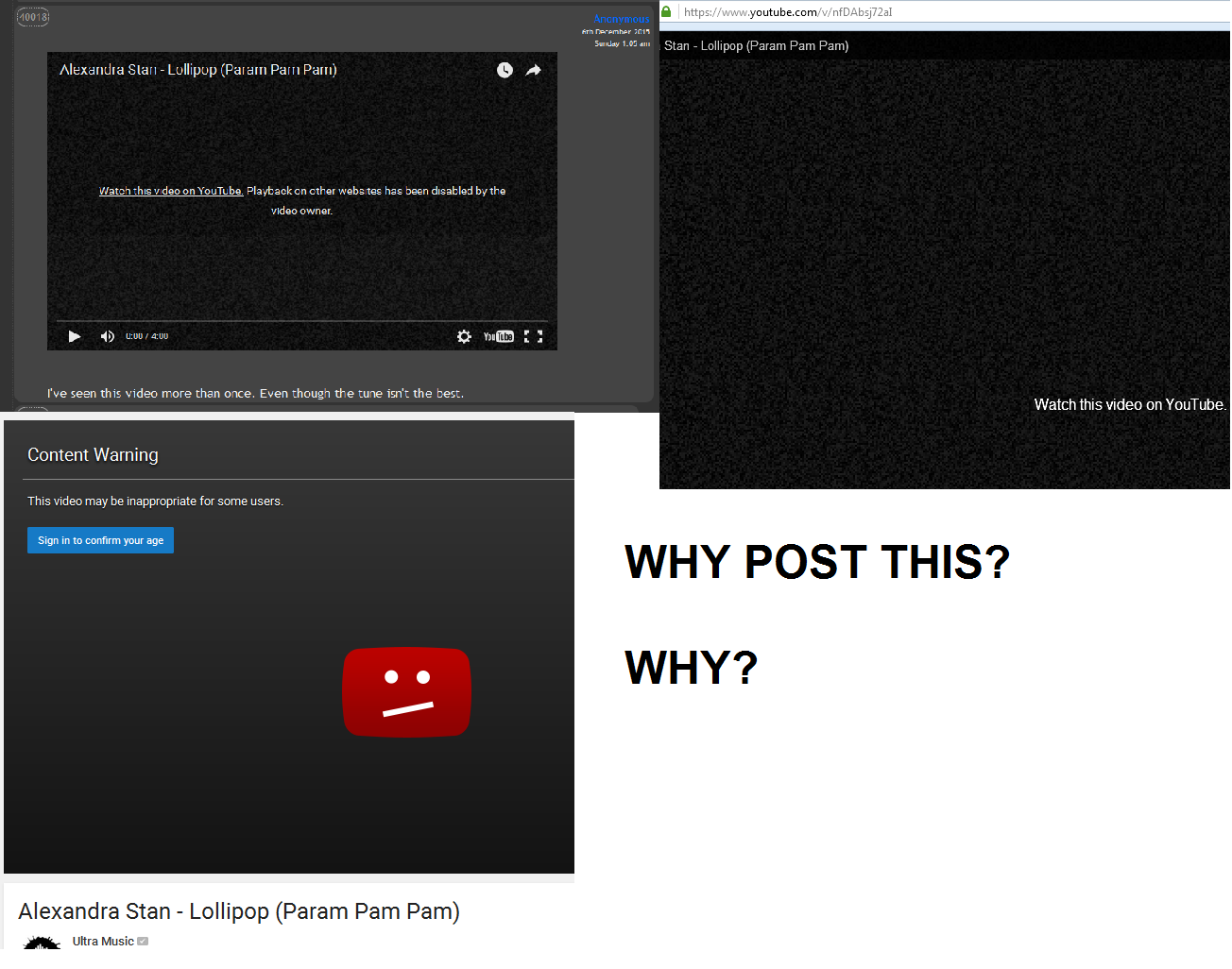This screenshot has height=969, width=1232.
Task: Open the embedded video title link
Action: (198, 70)
